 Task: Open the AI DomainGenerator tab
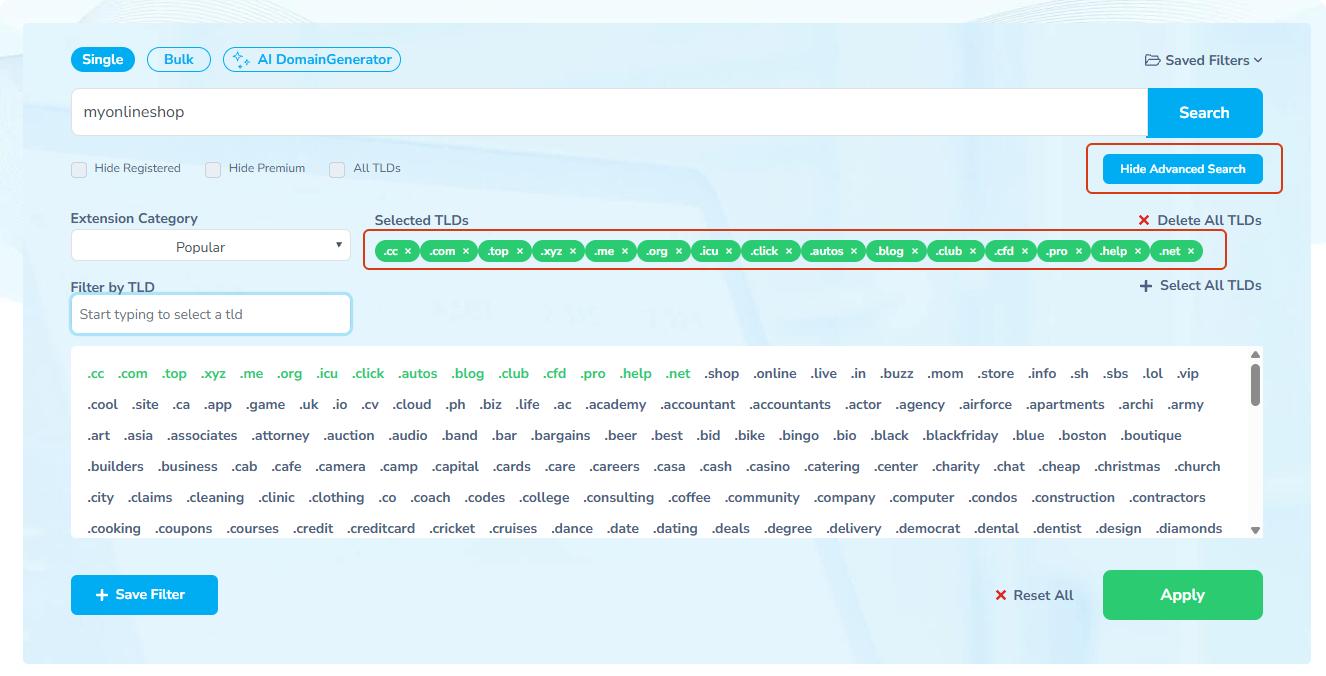(x=312, y=59)
